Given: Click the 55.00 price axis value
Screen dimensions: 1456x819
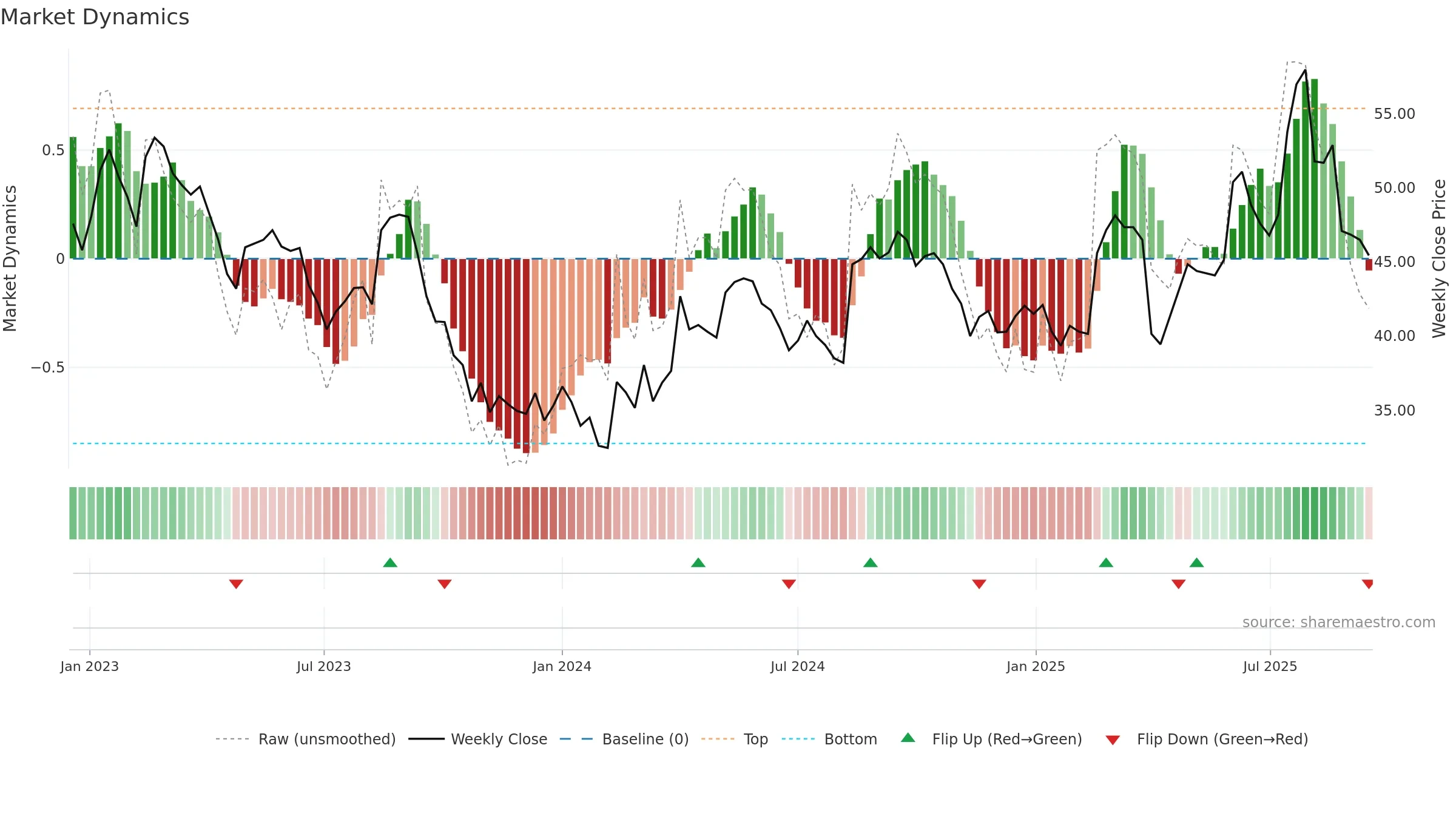Looking at the screenshot, I should click(x=1395, y=113).
